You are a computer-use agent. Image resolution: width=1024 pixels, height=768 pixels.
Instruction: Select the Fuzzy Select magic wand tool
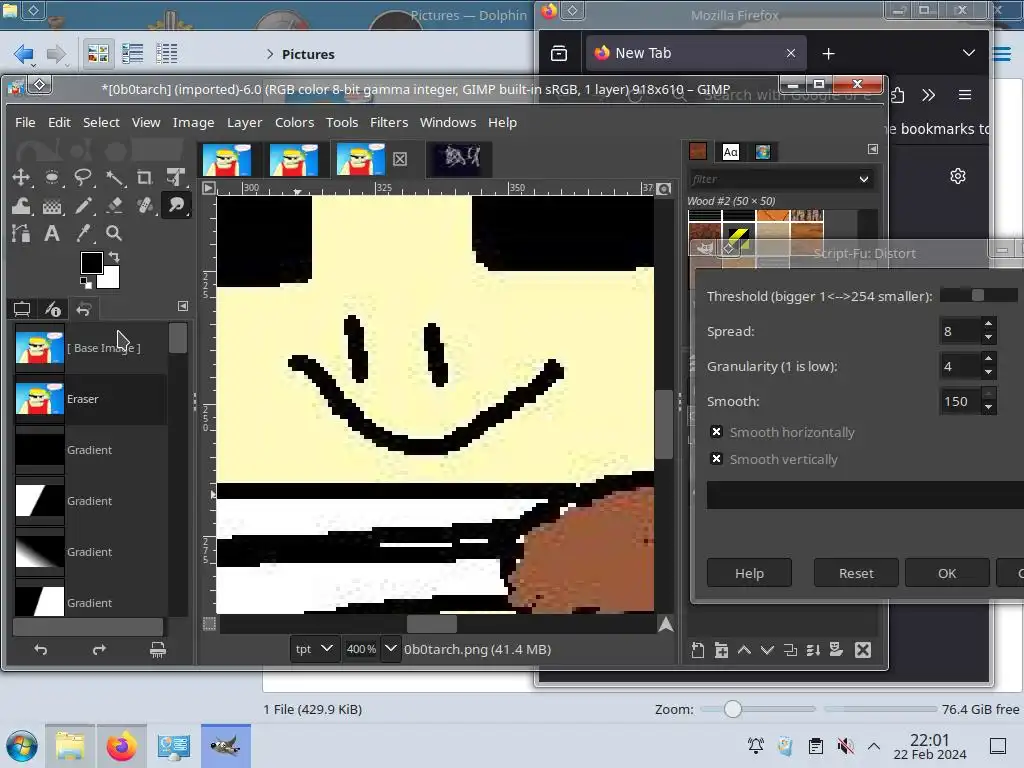click(114, 177)
